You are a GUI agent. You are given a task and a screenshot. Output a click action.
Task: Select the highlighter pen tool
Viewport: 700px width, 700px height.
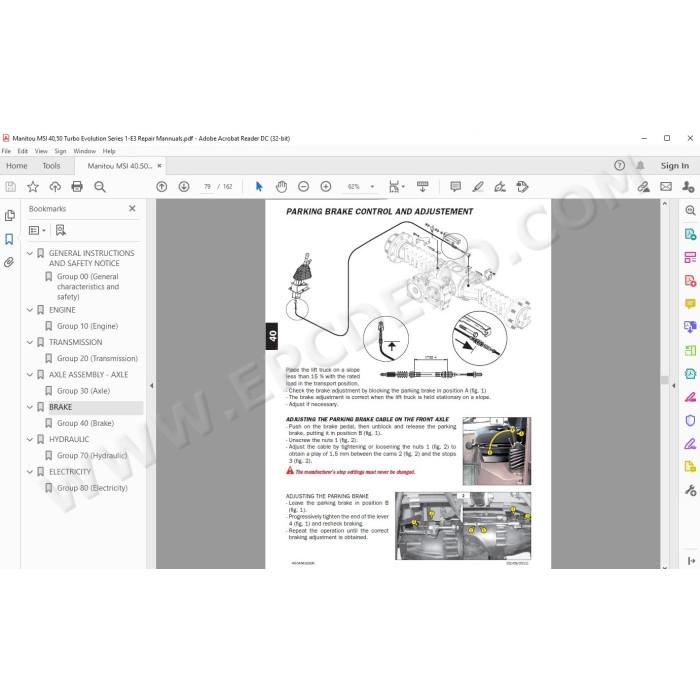(x=478, y=187)
